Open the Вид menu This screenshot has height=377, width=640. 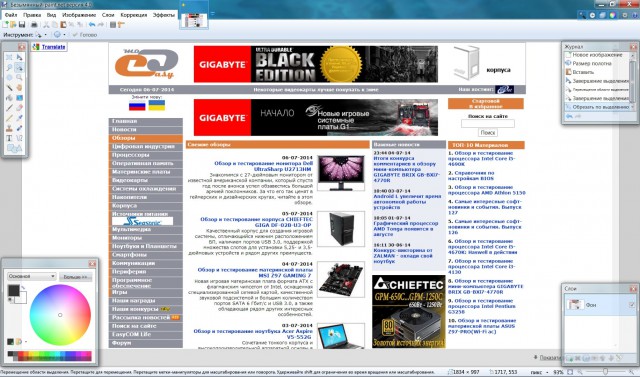[51, 15]
